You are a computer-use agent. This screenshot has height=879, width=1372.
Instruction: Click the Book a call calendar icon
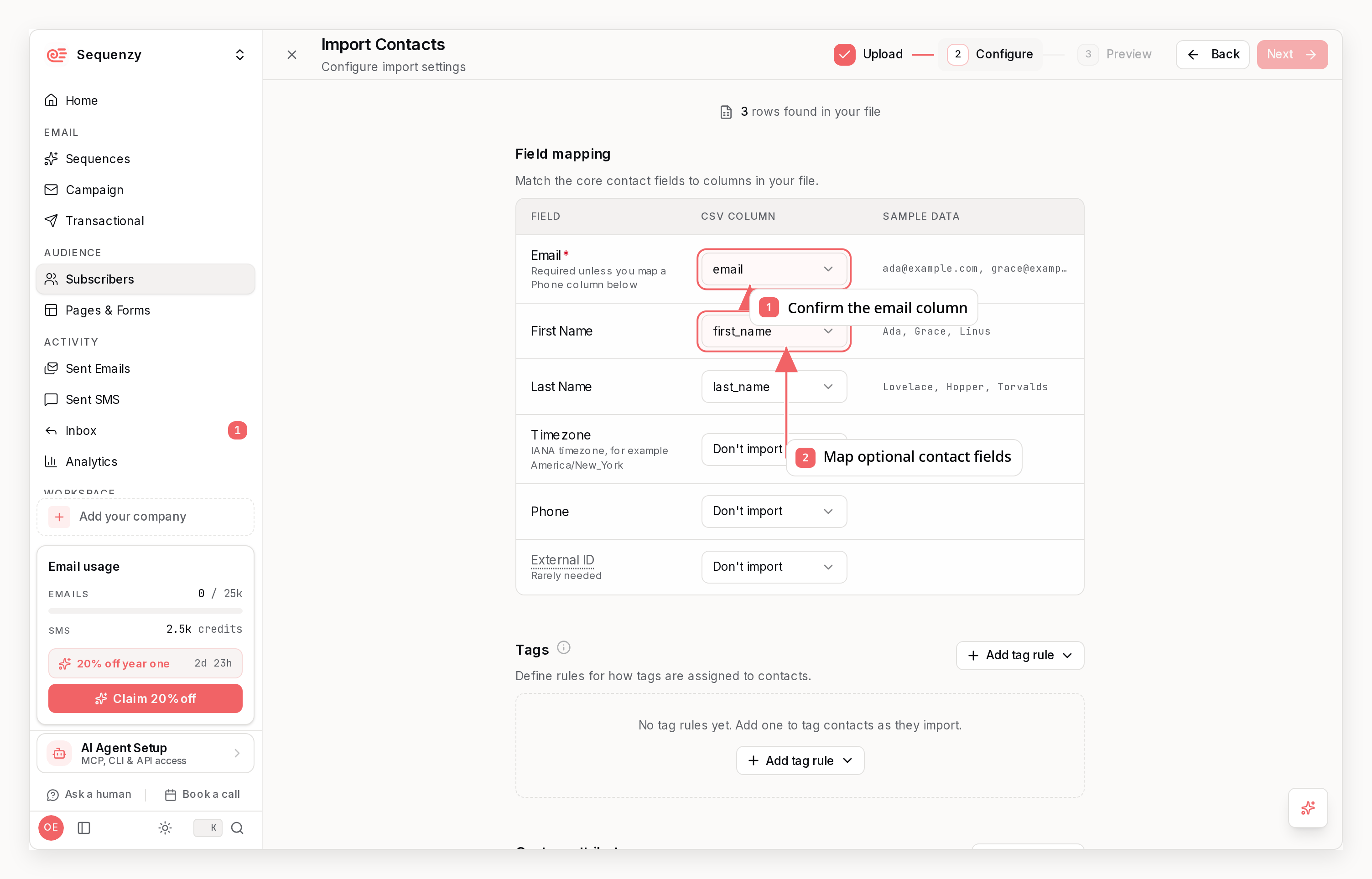[170, 795]
